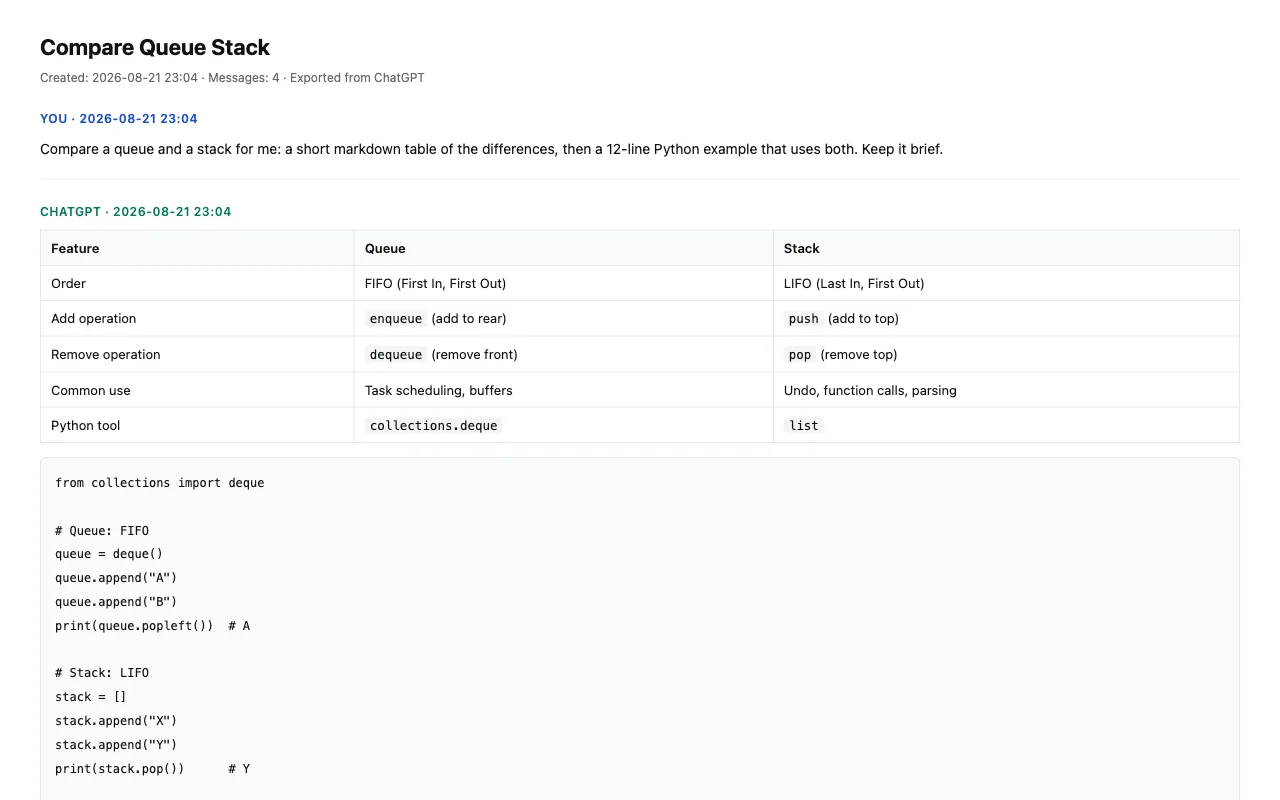Select the 'stack.append("Y")' code line
This screenshot has width=1280, height=800.
pyautogui.click(x=116, y=745)
